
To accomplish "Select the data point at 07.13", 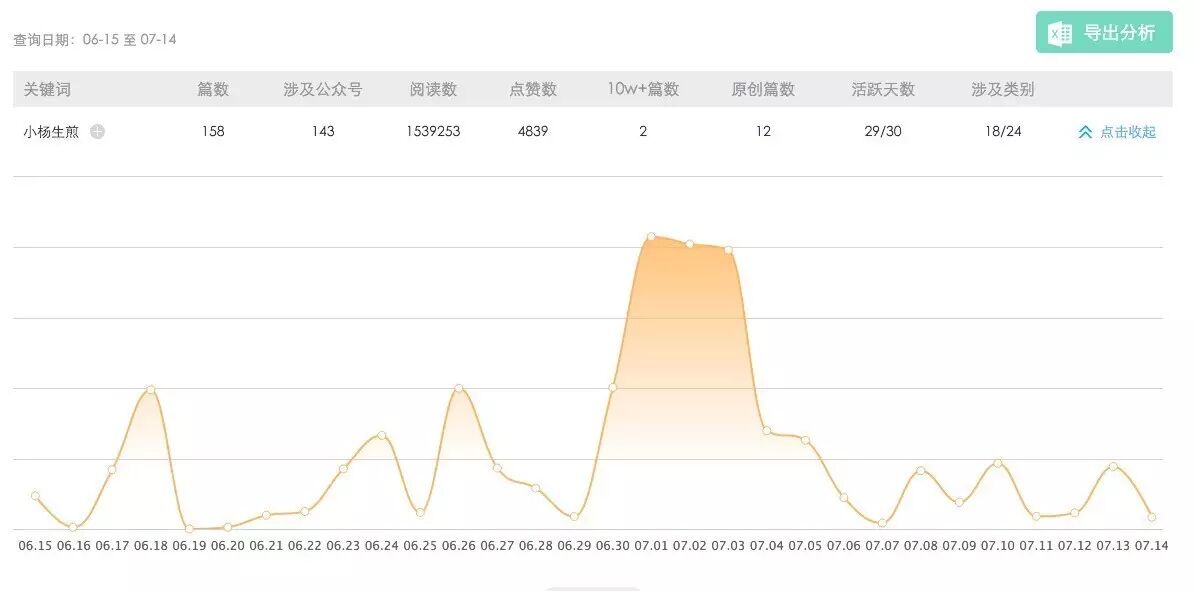I will pos(1113,466).
